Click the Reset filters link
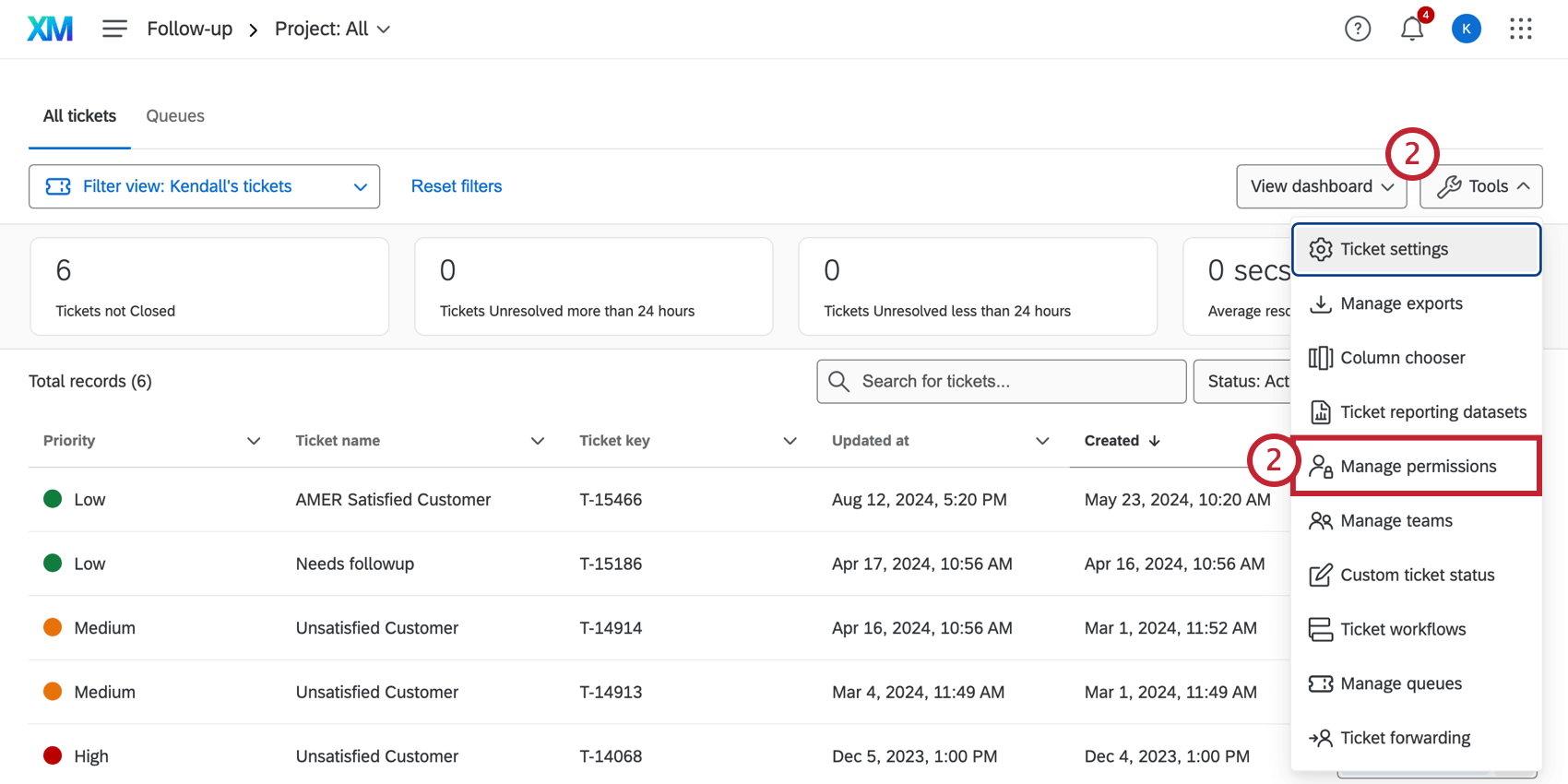 tap(457, 186)
